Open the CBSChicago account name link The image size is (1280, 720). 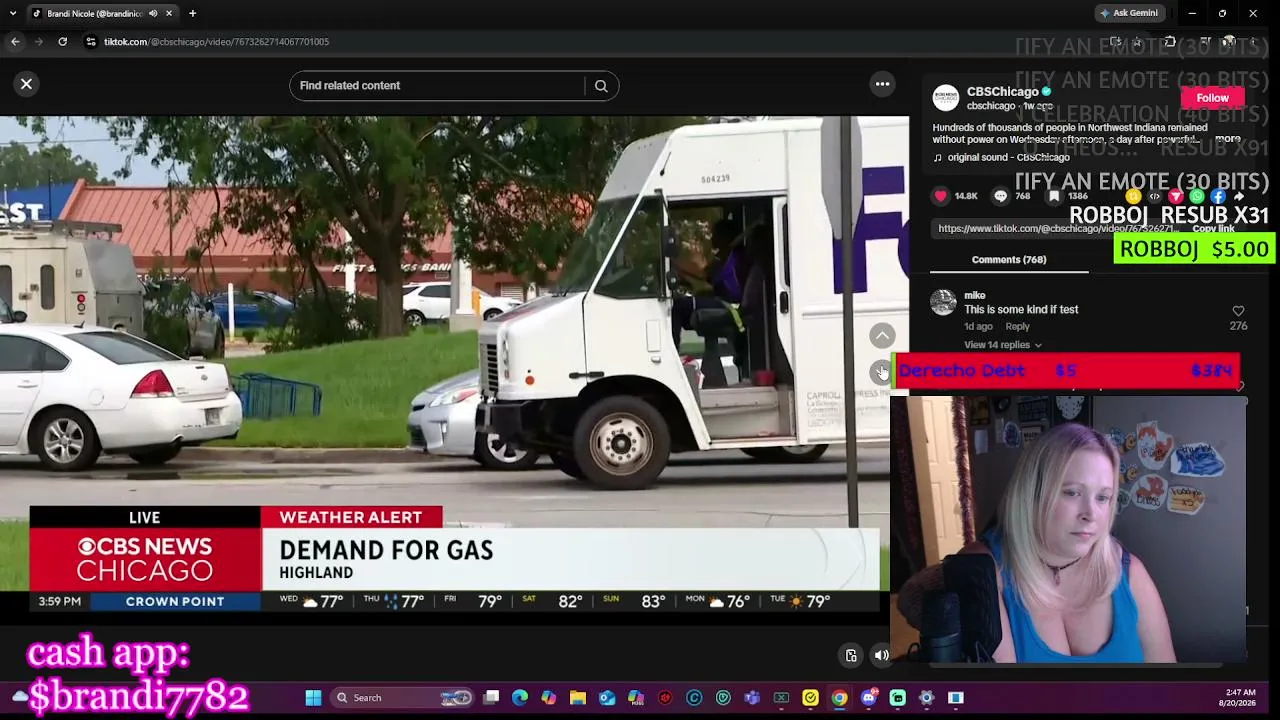click(1002, 92)
